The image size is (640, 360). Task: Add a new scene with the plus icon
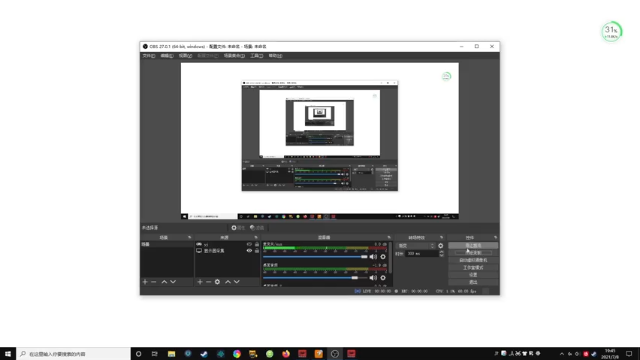click(145, 282)
